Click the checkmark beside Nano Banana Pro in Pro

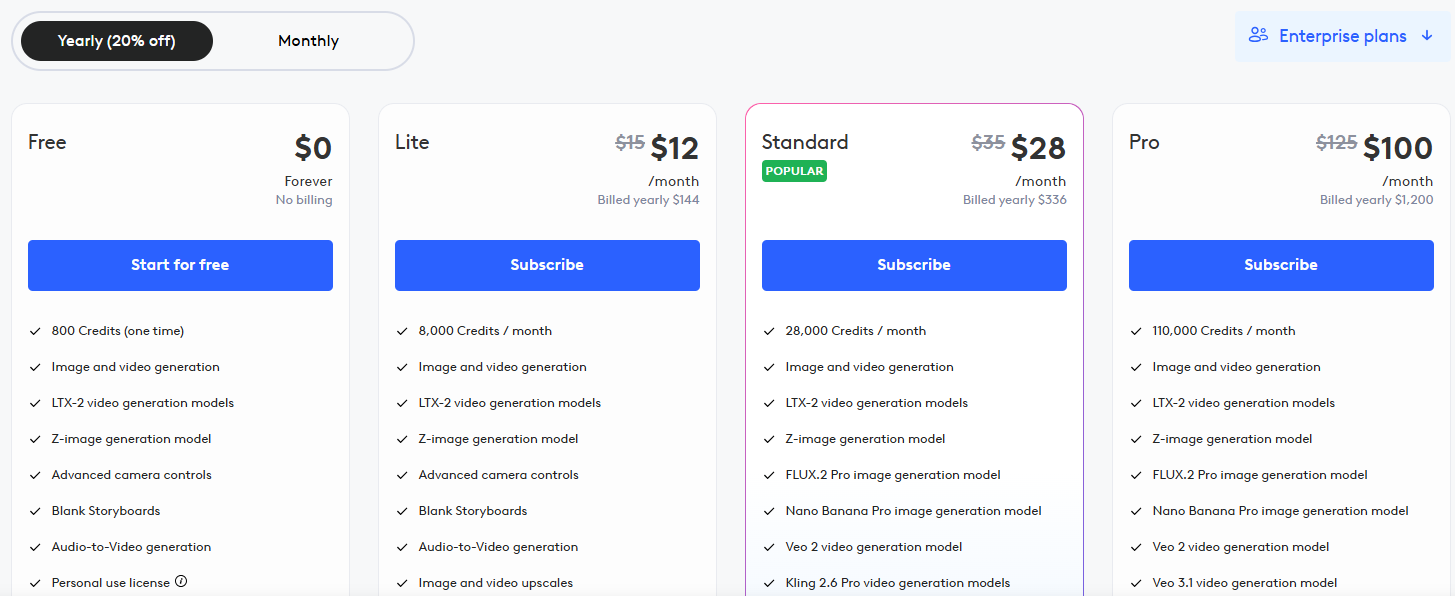(1136, 510)
